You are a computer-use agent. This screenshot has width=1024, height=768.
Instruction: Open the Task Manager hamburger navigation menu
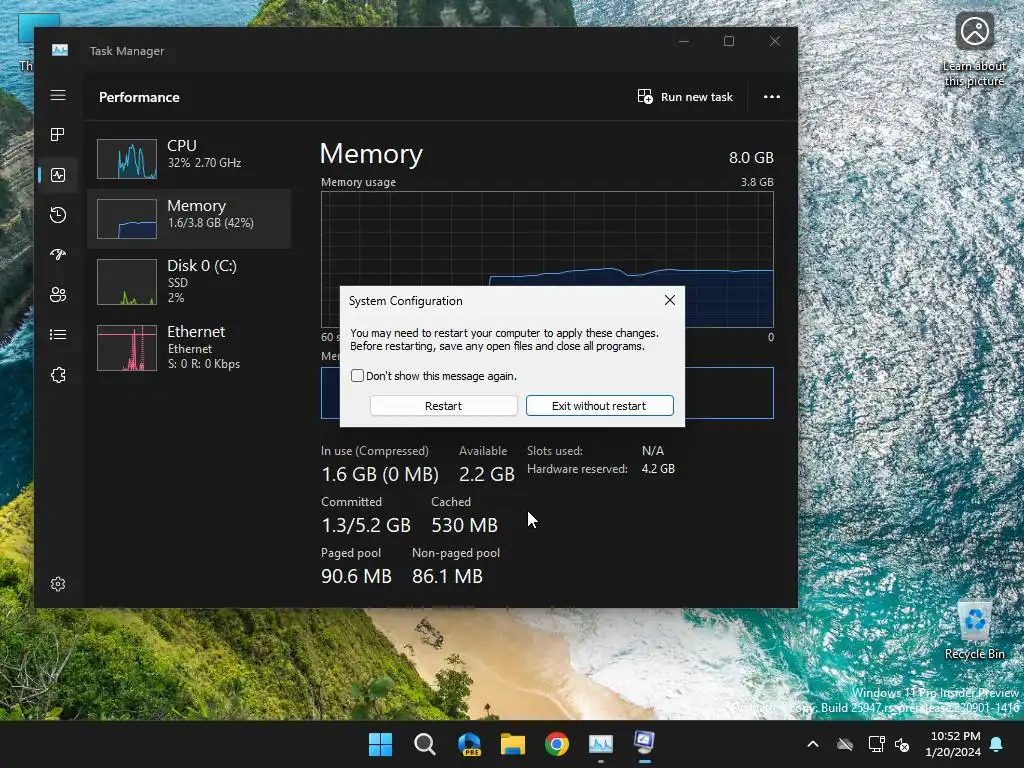(58, 95)
